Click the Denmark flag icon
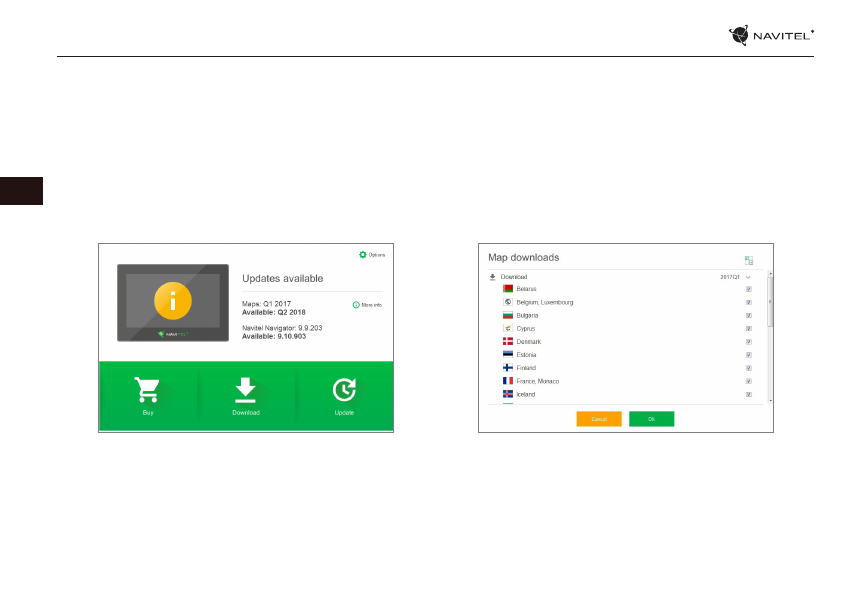 click(x=508, y=342)
